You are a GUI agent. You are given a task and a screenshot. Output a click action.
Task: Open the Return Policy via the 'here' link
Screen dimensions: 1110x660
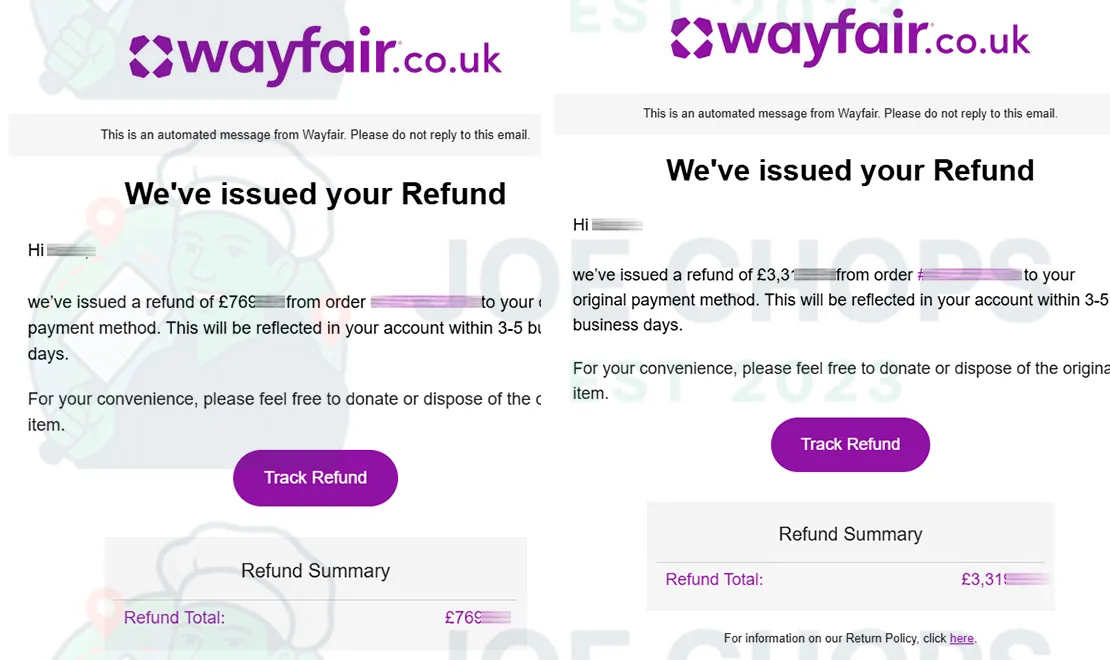click(961, 638)
